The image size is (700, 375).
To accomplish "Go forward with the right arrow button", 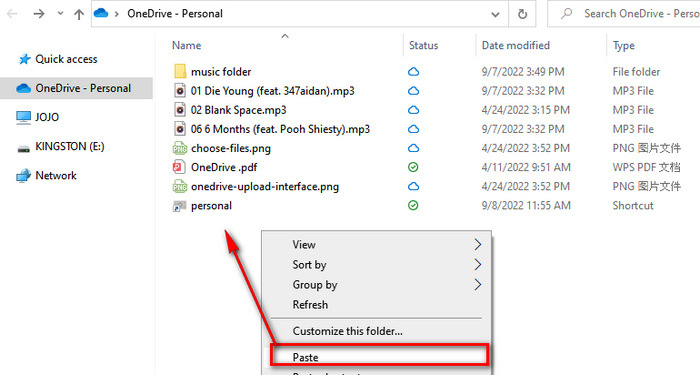I will coord(39,14).
